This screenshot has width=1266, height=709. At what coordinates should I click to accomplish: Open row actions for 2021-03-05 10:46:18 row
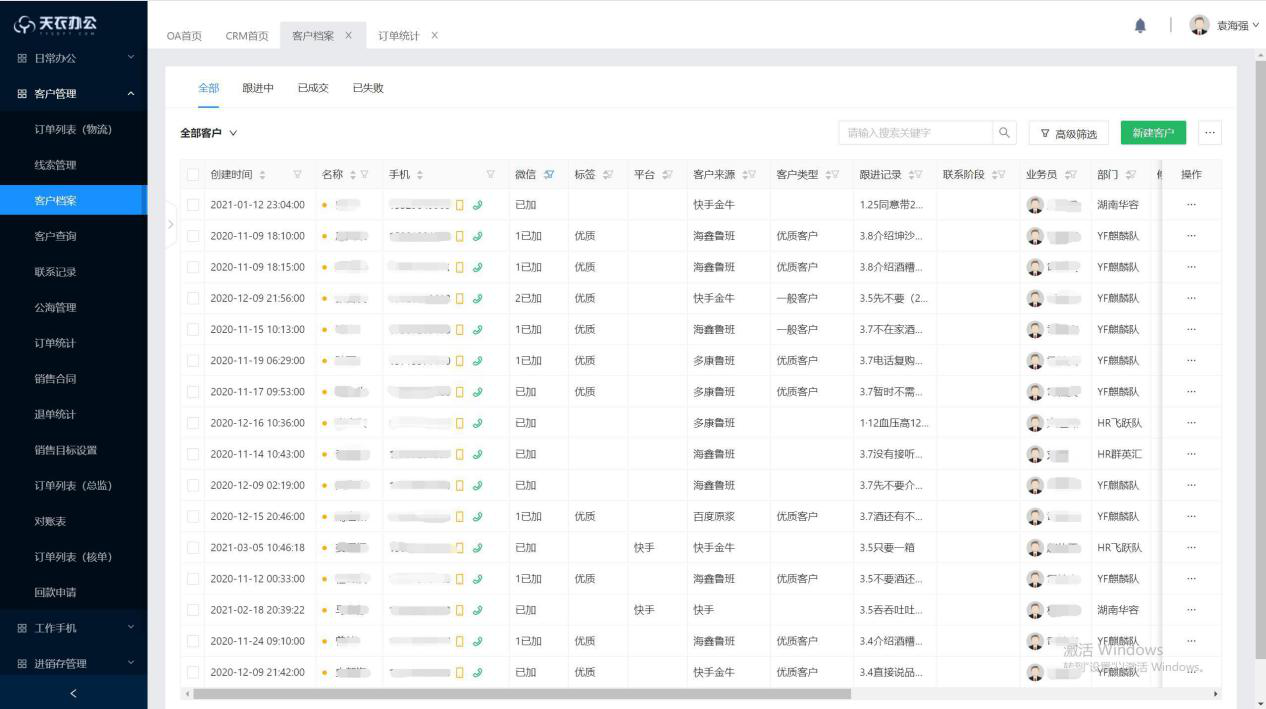point(1191,547)
